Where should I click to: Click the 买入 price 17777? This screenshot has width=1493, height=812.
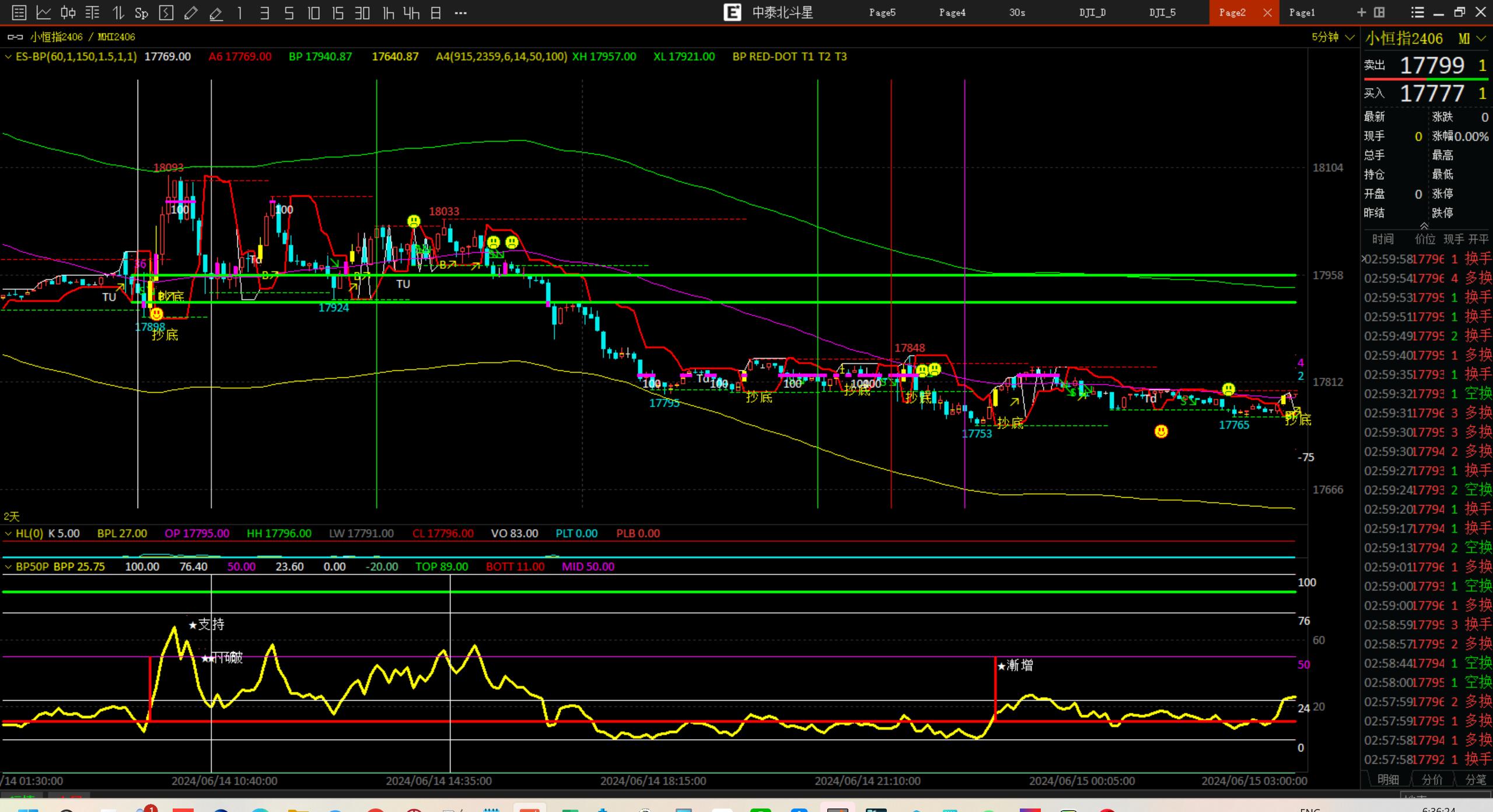[1432, 93]
